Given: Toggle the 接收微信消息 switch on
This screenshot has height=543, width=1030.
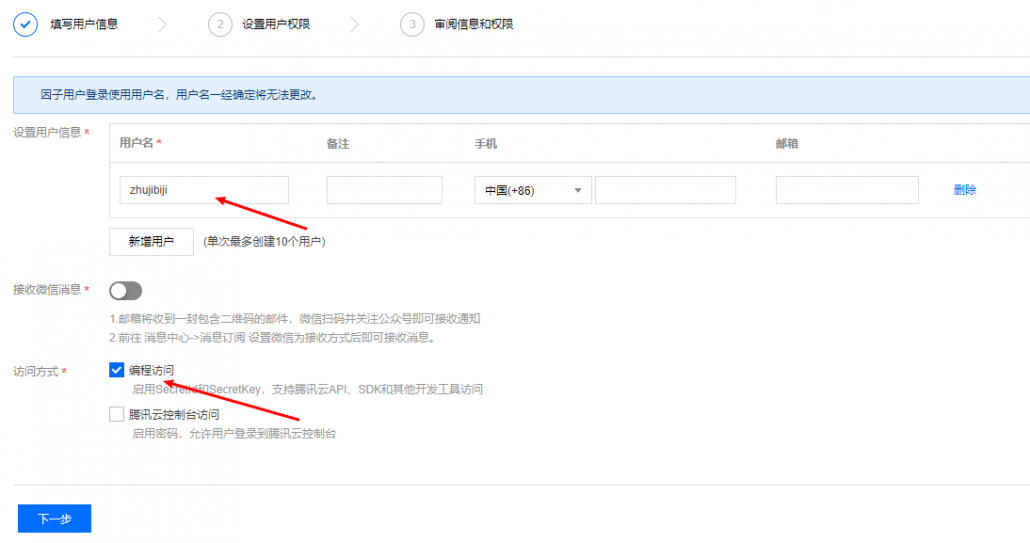Looking at the screenshot, I should click(126, 291).
